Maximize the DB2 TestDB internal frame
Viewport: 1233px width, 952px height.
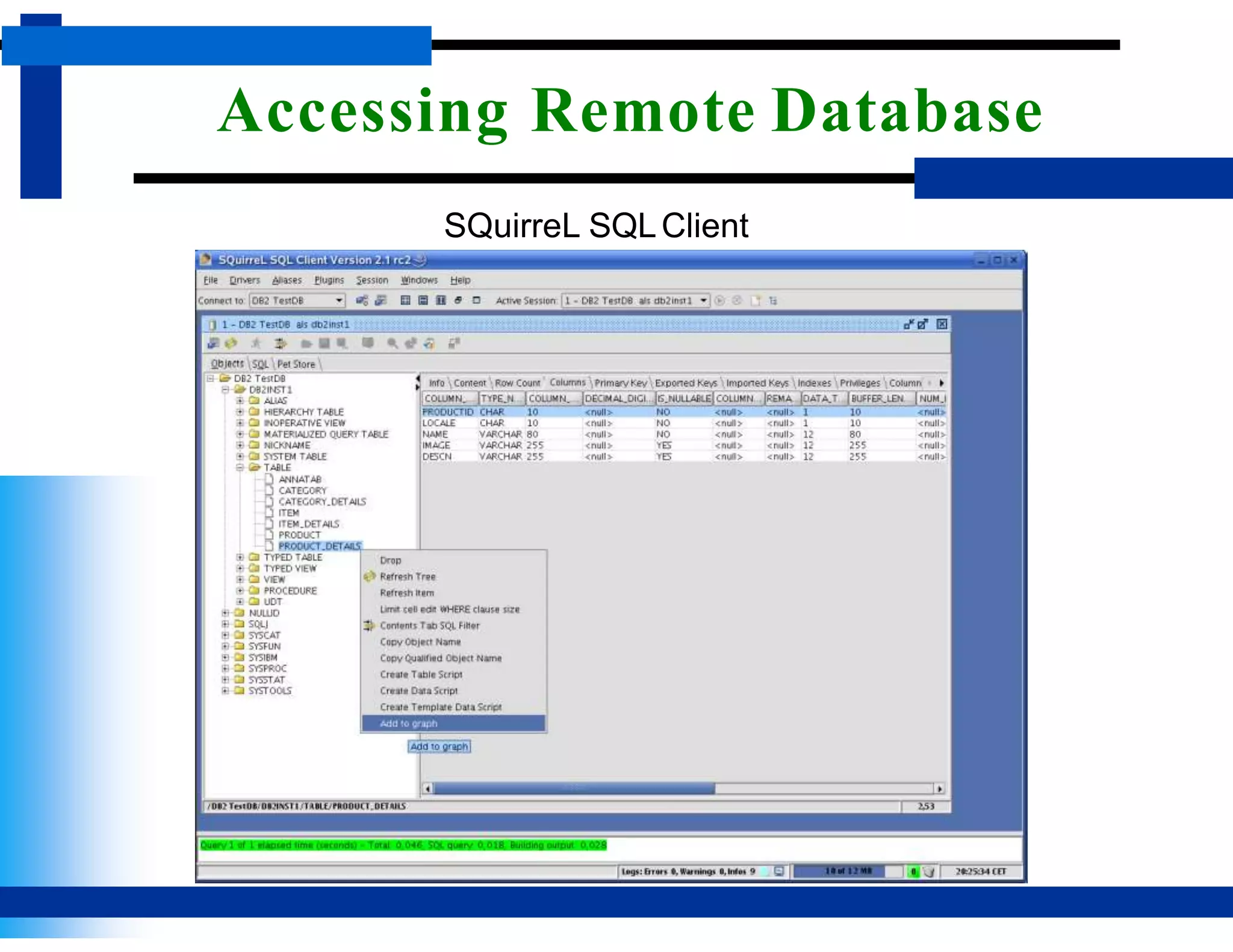pyautogui.click(x=922, y=324)
